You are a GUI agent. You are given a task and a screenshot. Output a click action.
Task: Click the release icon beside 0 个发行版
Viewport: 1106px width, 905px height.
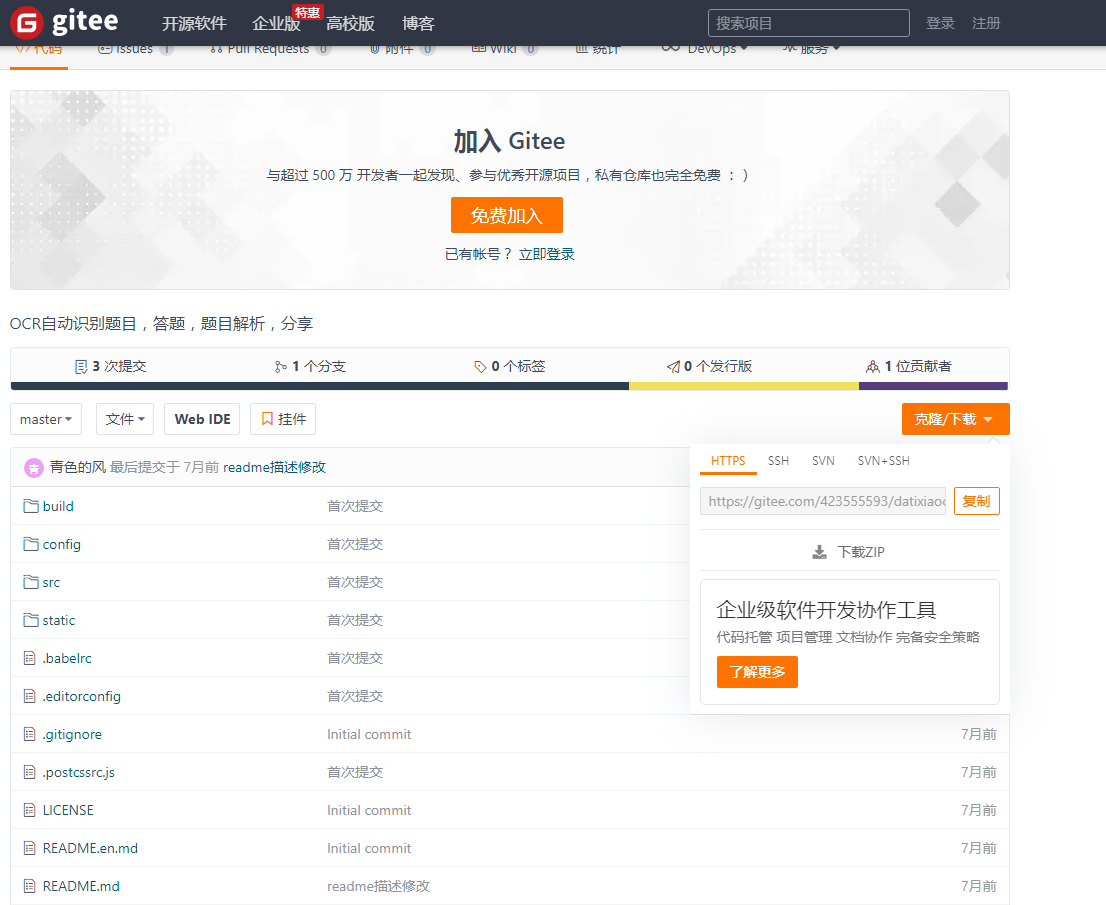674,366
